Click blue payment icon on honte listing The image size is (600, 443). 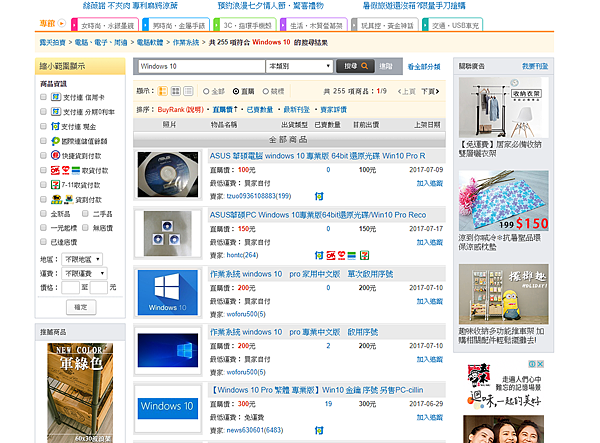coord(319,255)
